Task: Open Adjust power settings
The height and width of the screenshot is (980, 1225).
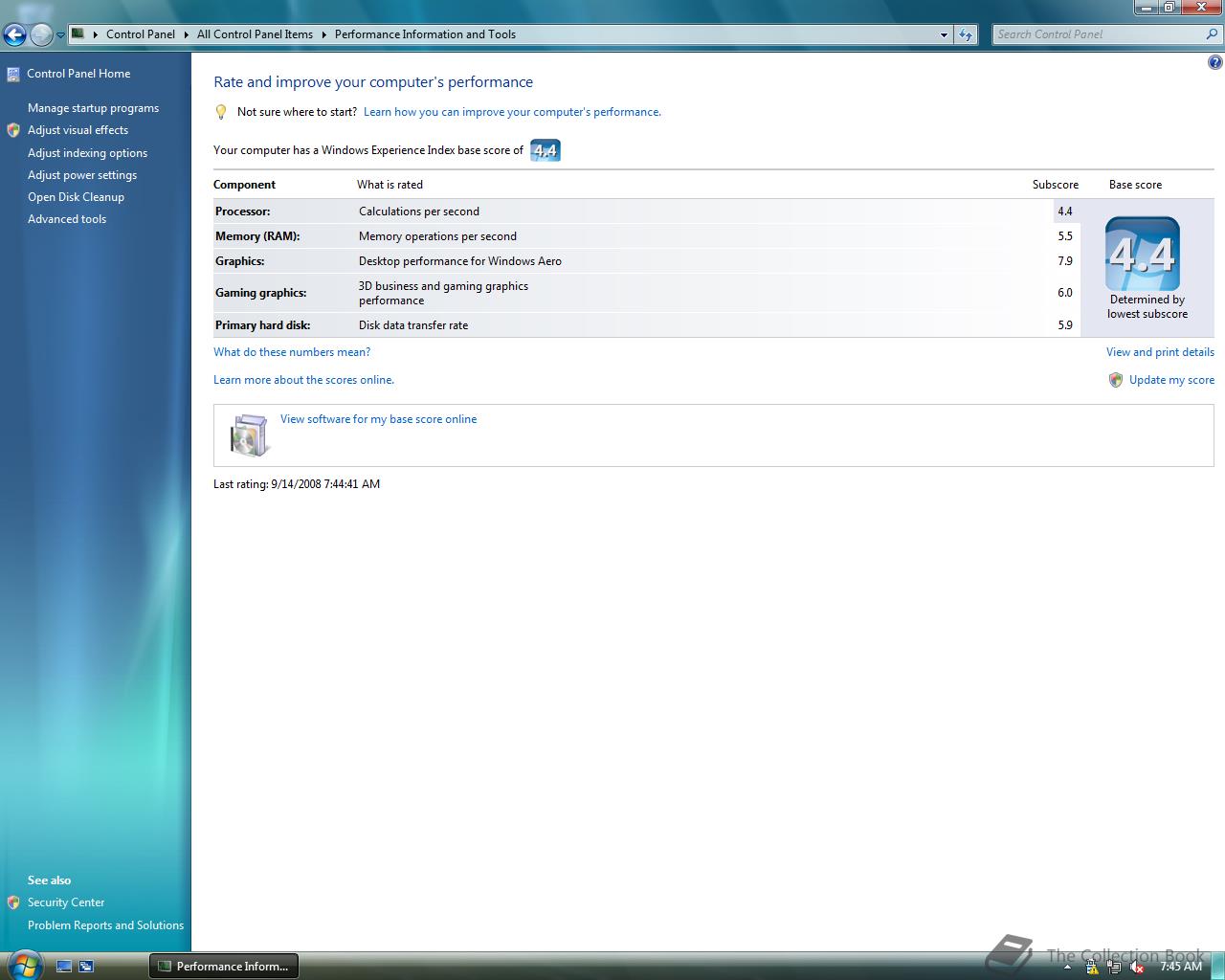Action: coord(82,175)
